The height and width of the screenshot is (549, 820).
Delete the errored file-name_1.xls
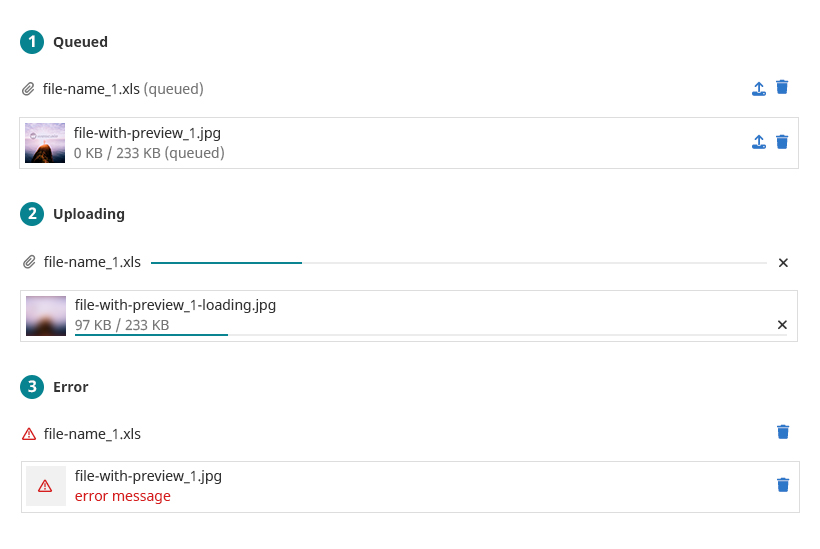tap(783, 432)
